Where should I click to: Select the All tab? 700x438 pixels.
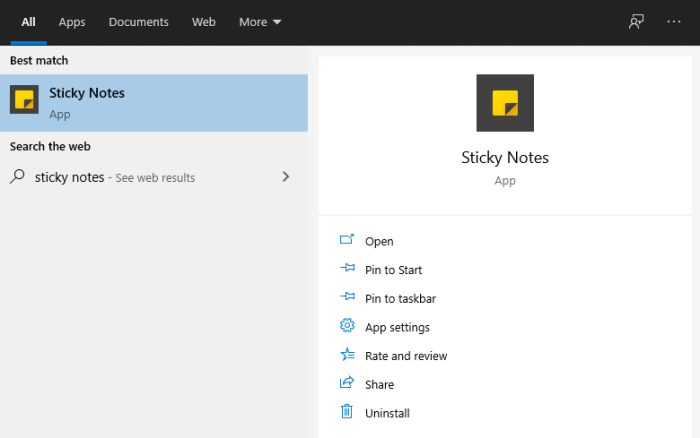[x=29, y=22]
